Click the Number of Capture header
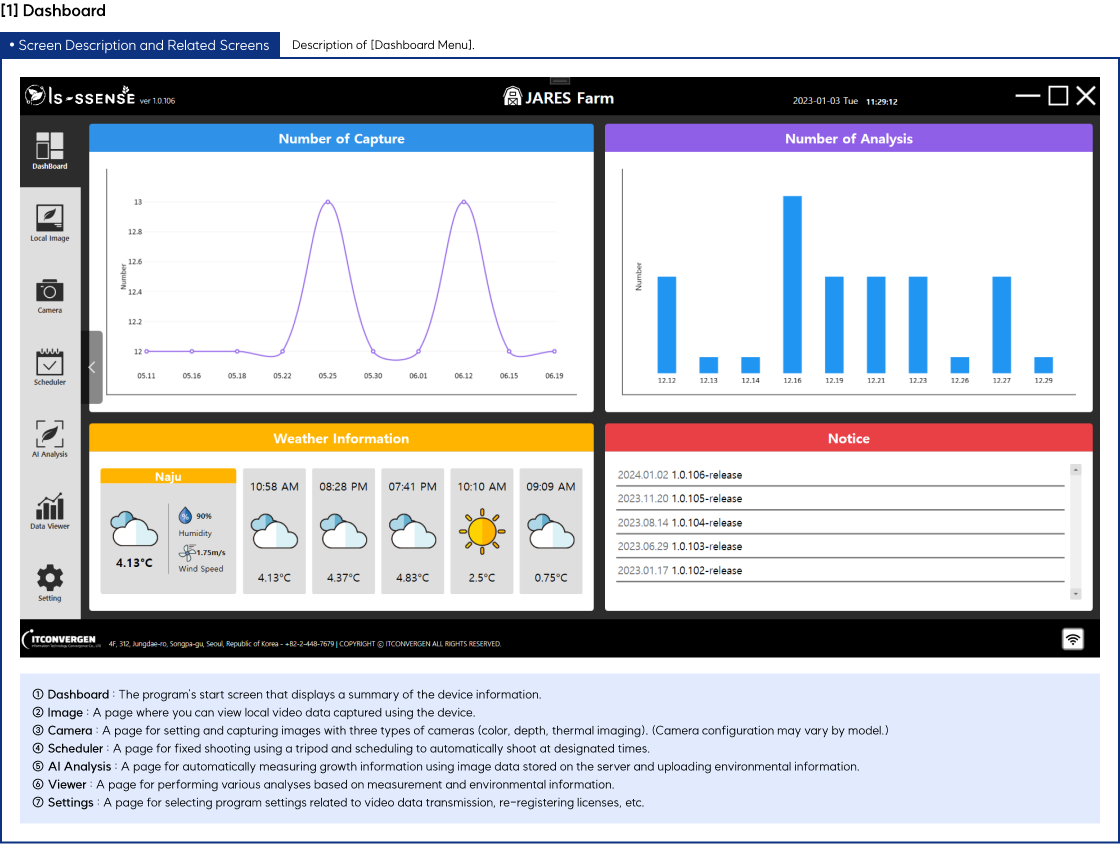 point(341,139)
